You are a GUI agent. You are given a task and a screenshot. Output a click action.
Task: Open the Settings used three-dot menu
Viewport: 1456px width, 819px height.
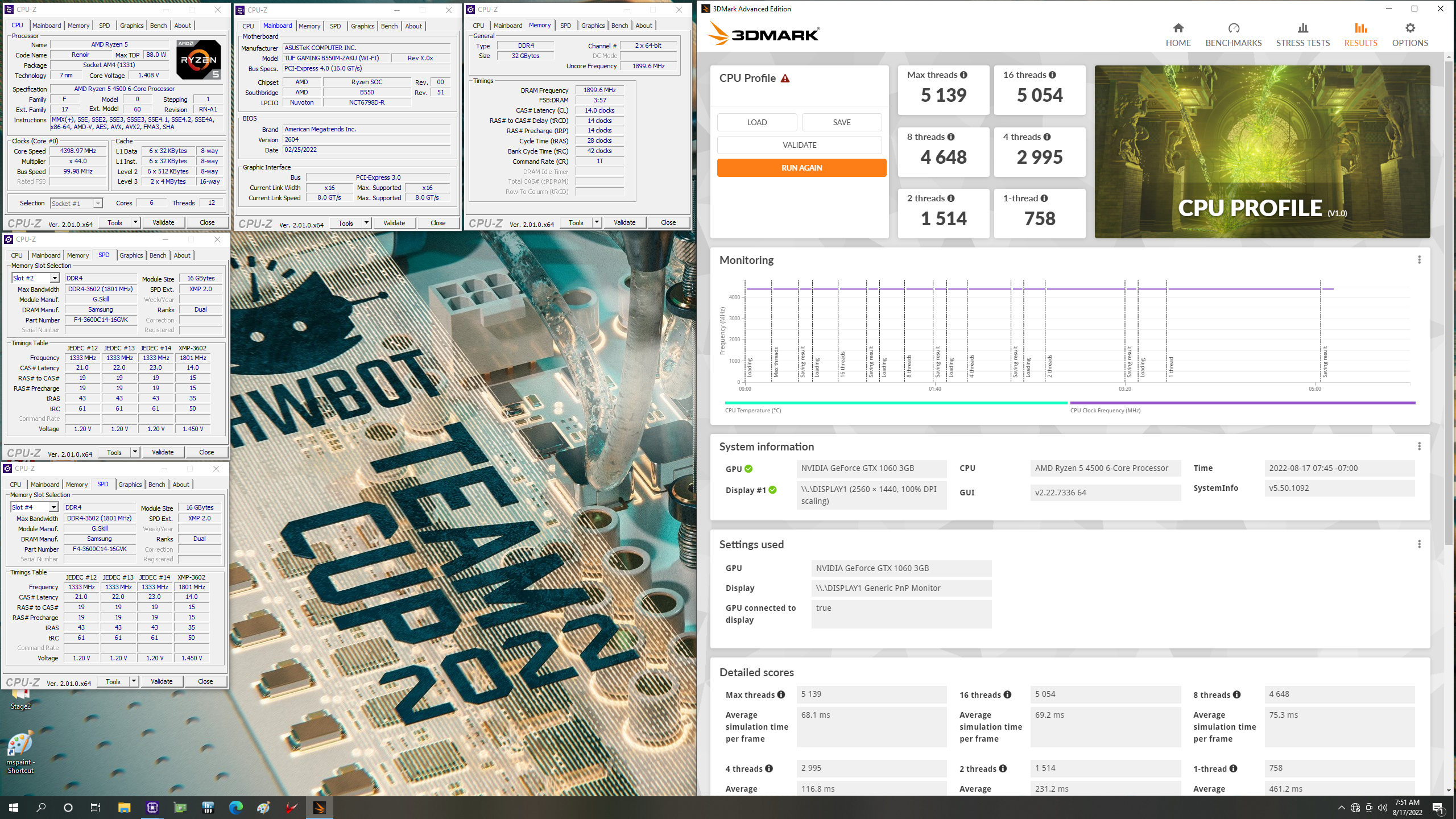pos(1419,544)
